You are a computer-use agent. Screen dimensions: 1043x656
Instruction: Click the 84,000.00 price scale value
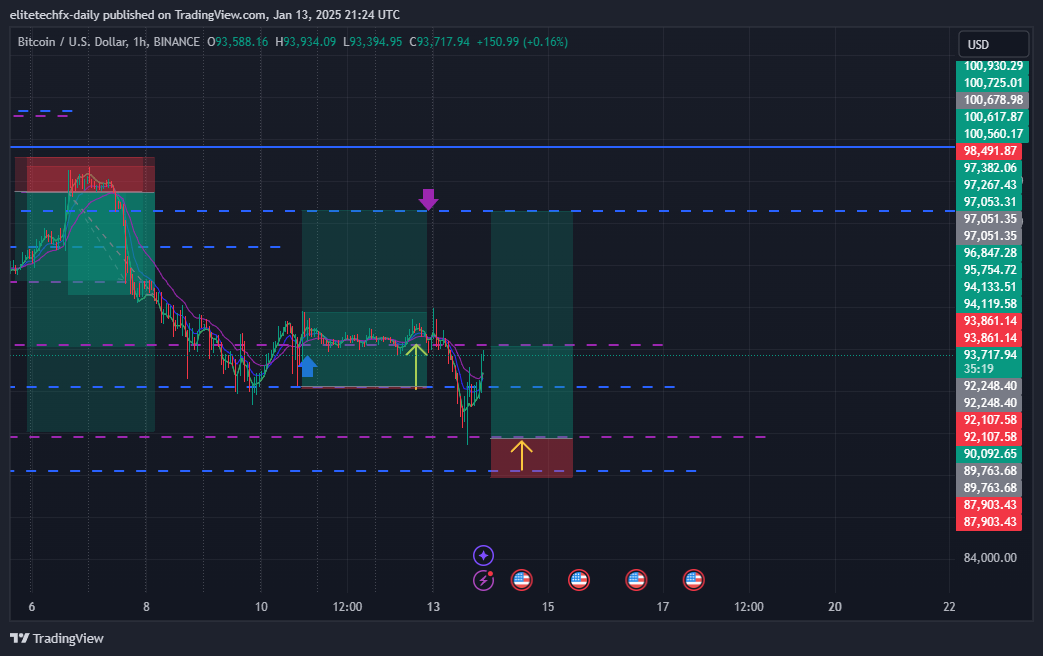pos(990,558)
